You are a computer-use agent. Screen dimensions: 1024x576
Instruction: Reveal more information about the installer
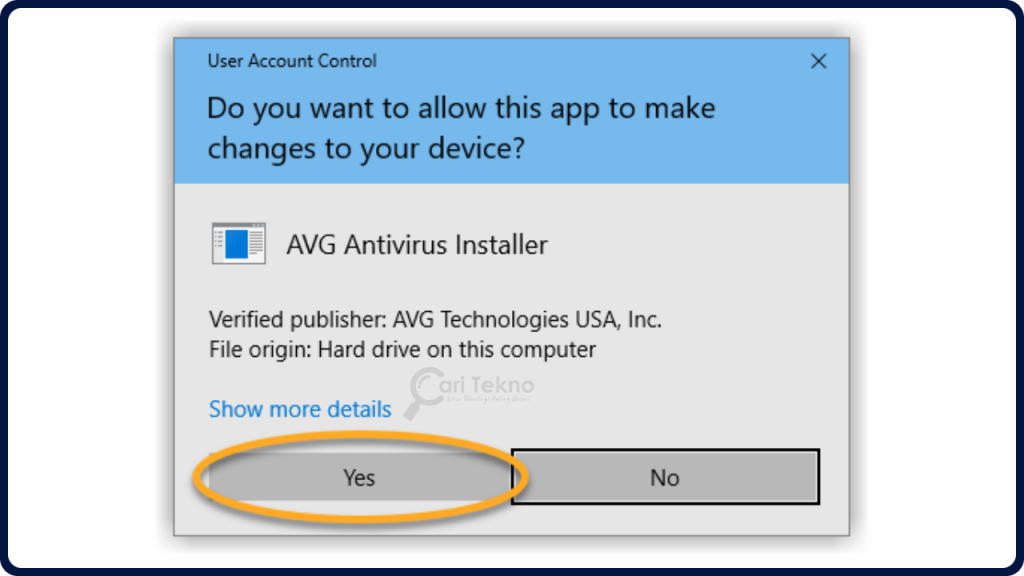[300, 409]
